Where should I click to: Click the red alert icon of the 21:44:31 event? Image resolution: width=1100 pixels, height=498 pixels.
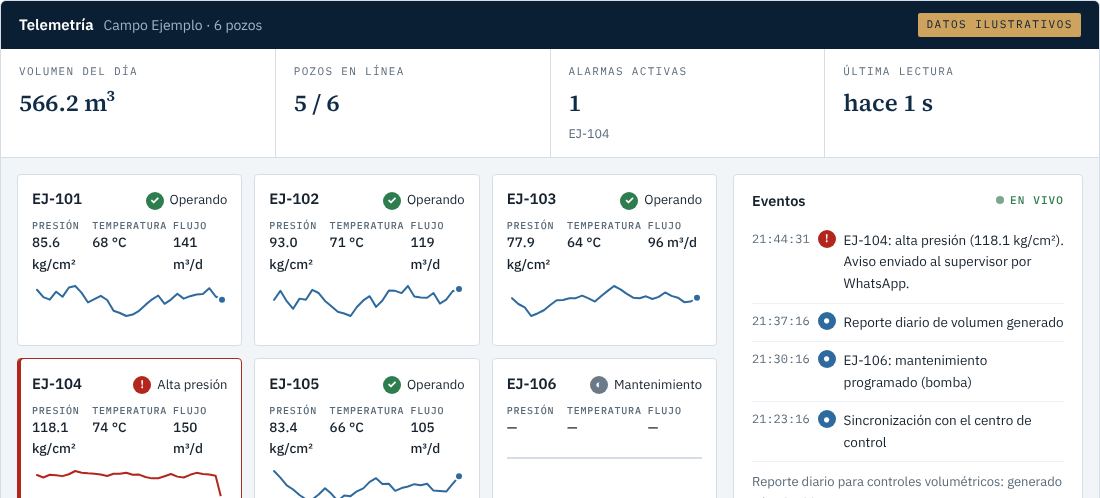[x=827, y=239]
